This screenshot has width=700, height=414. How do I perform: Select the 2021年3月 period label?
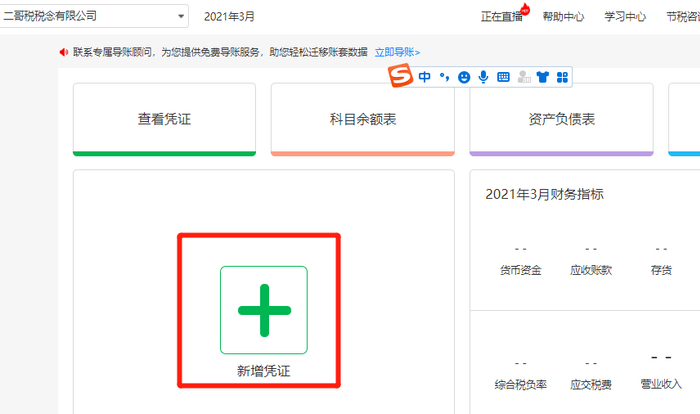[229, 17]
